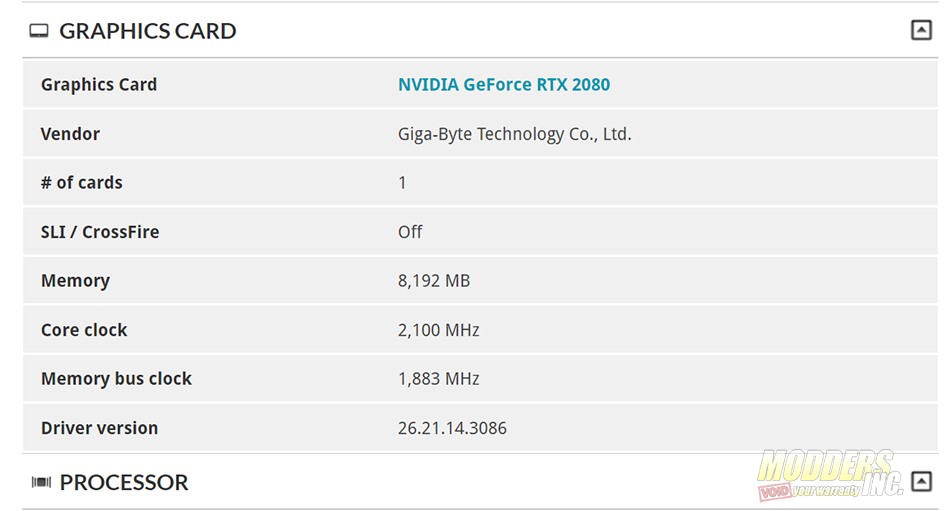Select the 1,883 MHz memory bus value
Image resolution: width=950 pixels, height=511 pixels.
pyautogui.click(x=439, y=379)
